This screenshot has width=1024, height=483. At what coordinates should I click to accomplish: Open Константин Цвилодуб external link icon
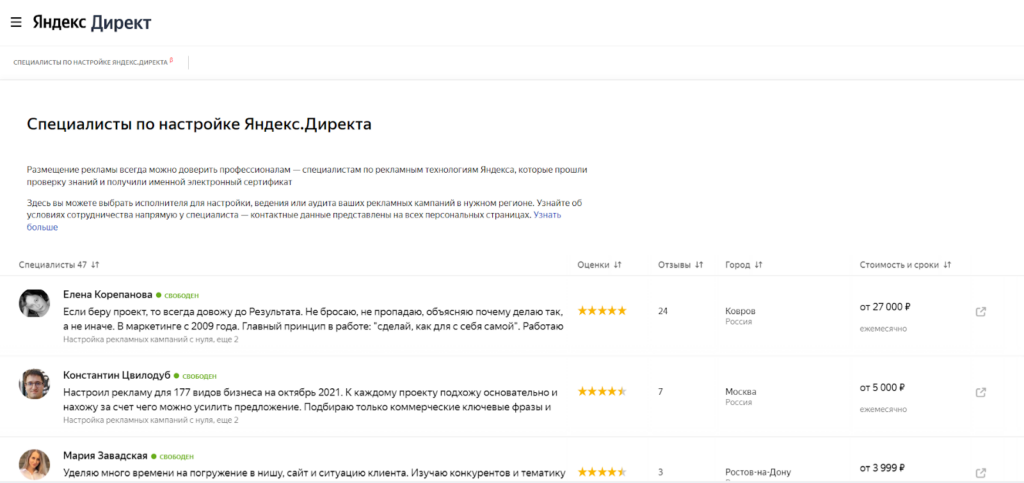(980, 391)
